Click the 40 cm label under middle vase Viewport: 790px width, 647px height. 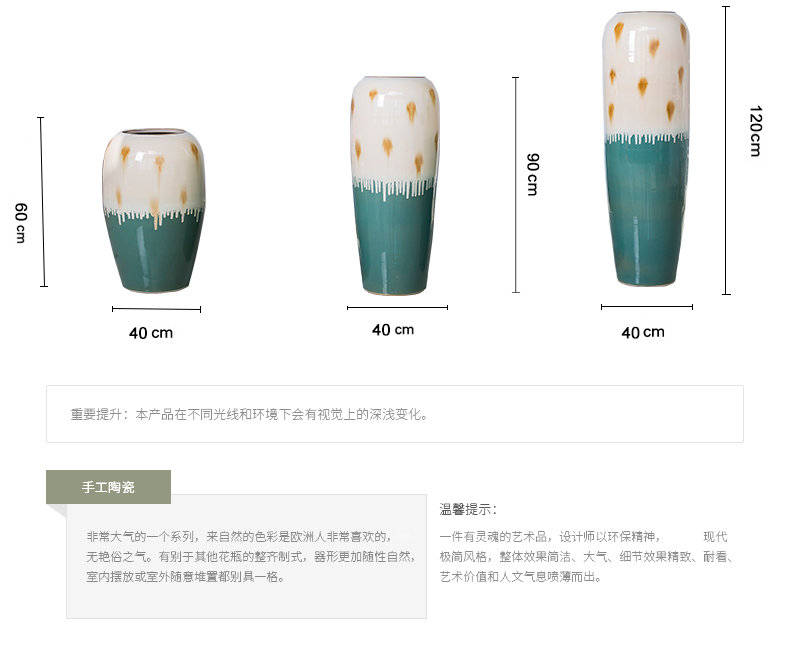coord(393,330)
